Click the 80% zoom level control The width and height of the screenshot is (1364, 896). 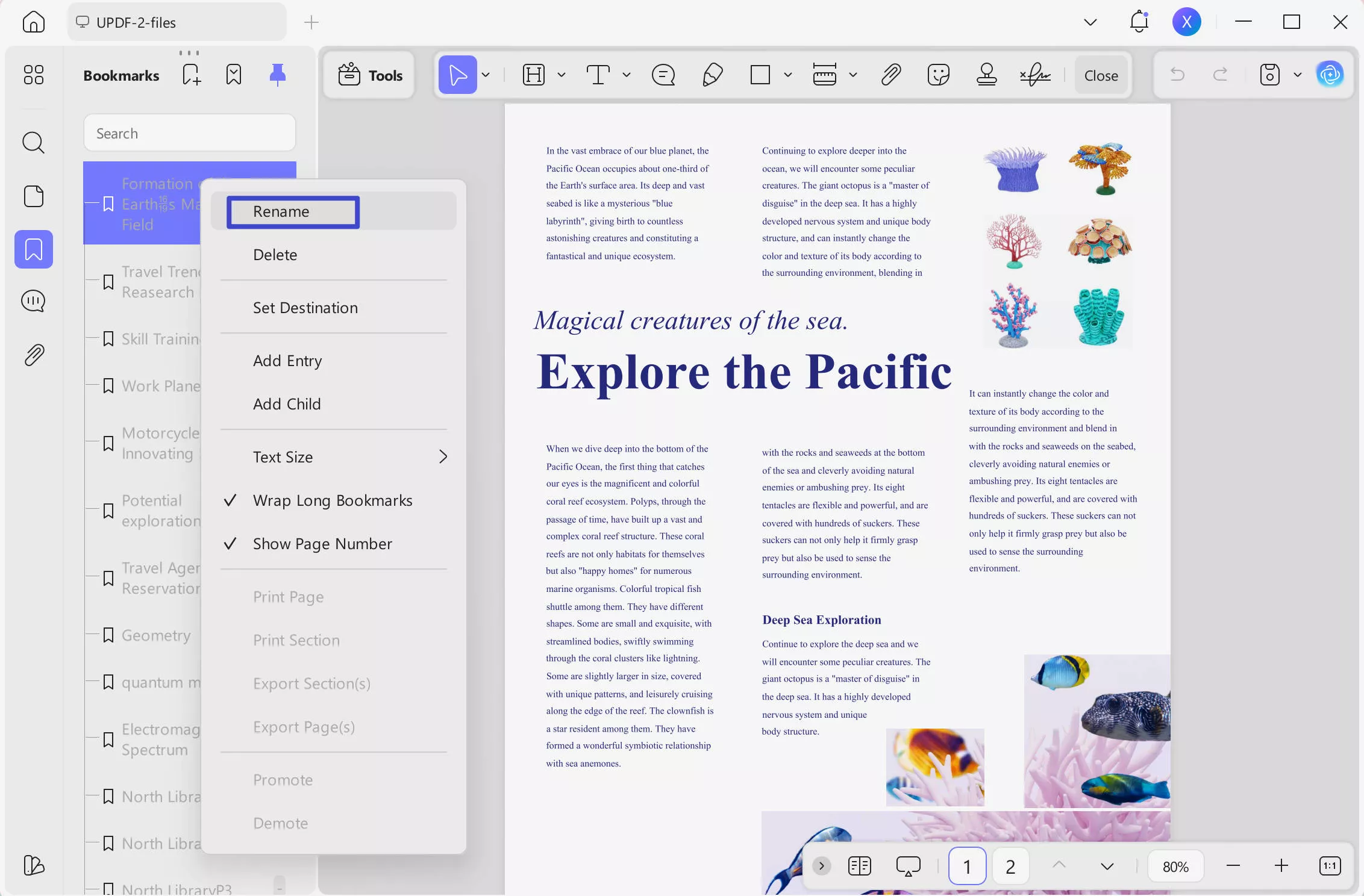(x=1175, y=866)
